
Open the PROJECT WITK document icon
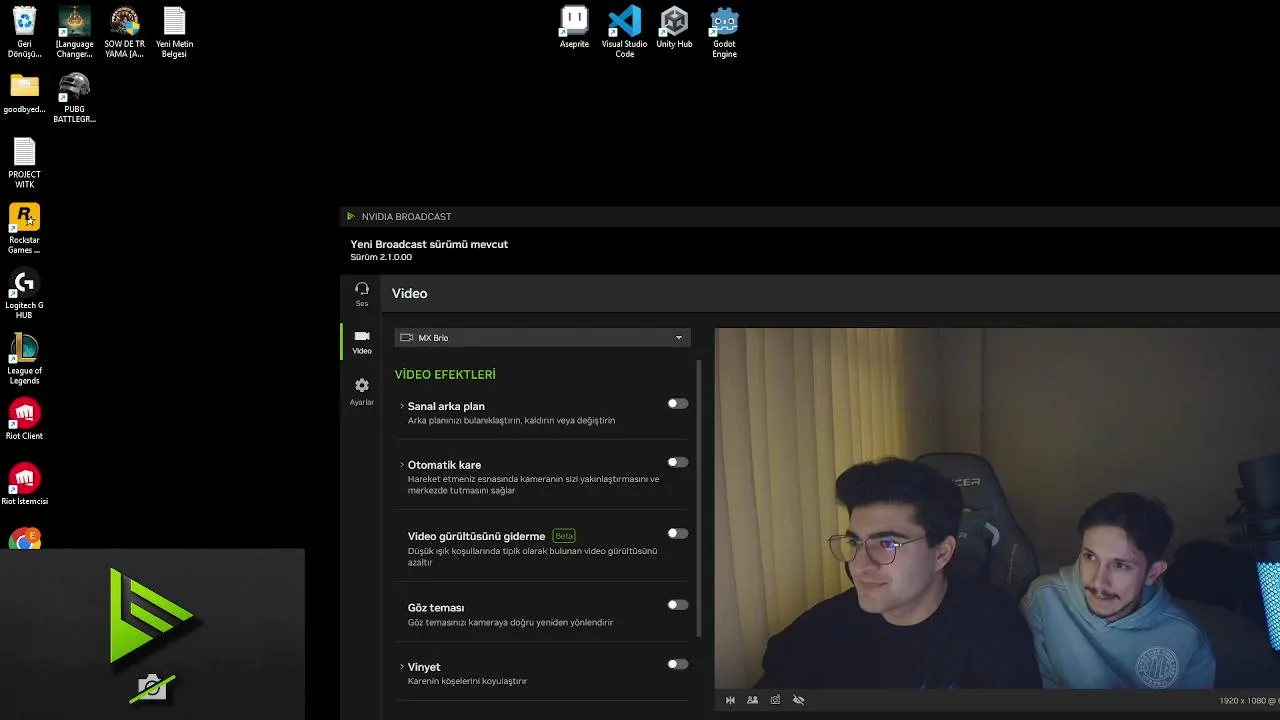click(24, 163)
